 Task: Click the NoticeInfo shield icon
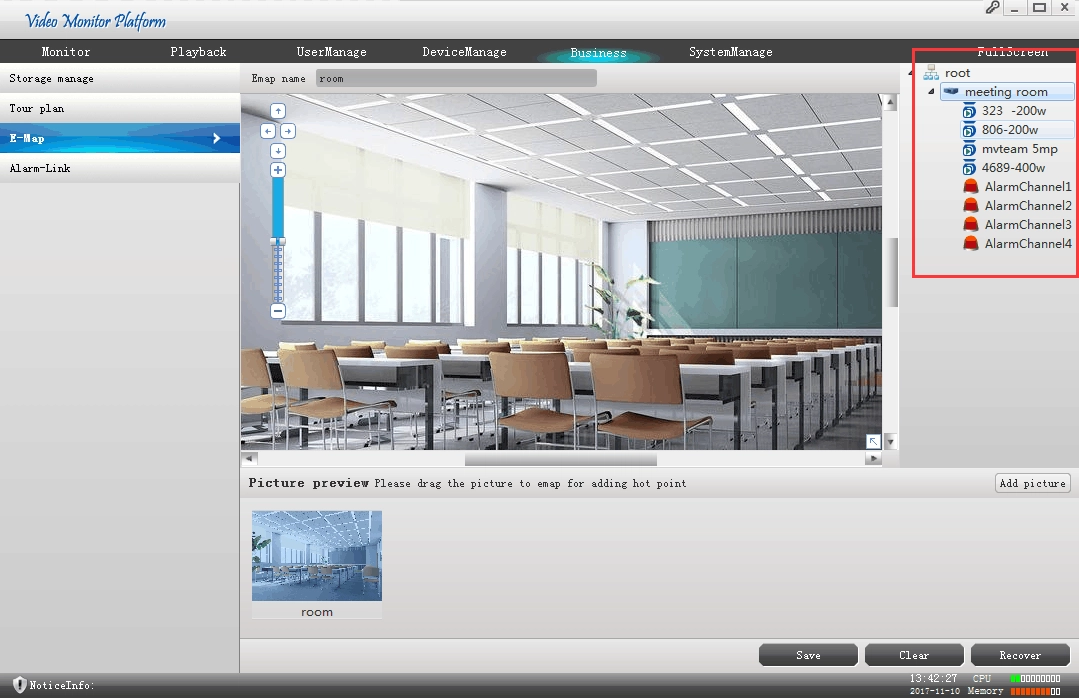(x=20, y=685)
